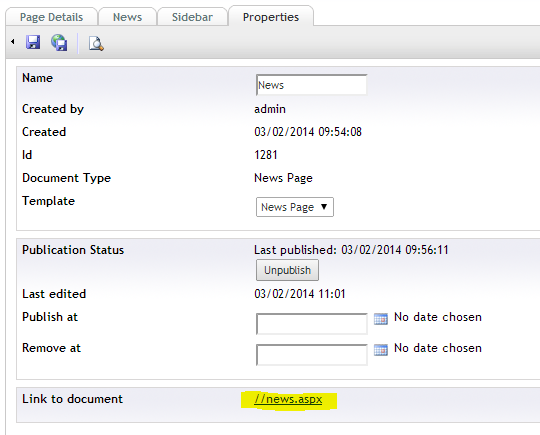
Task: Click the Preview magnifier page icon
Action: [96, 43]
